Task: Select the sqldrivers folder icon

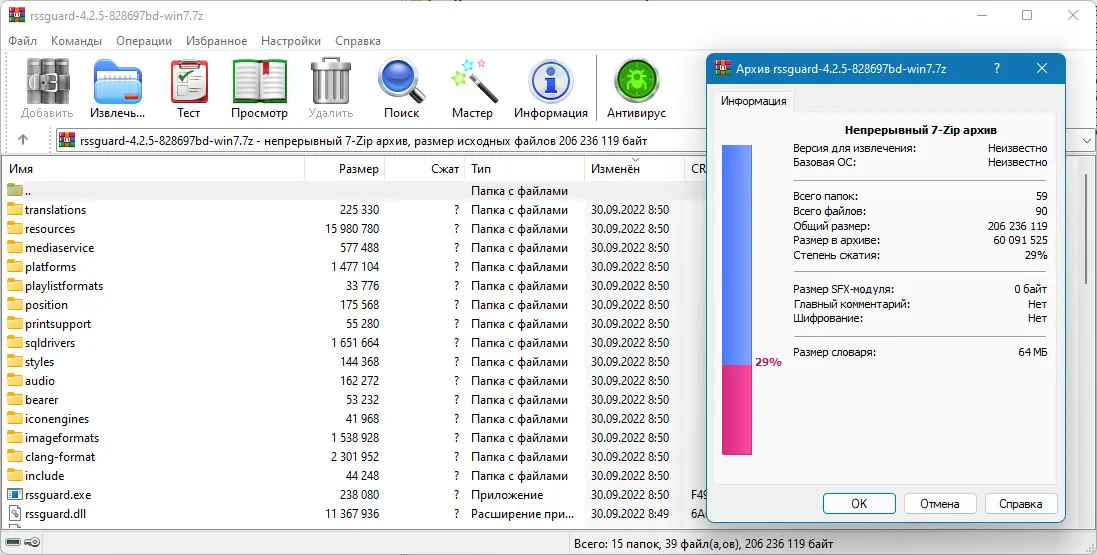Action: click(15, 342)
